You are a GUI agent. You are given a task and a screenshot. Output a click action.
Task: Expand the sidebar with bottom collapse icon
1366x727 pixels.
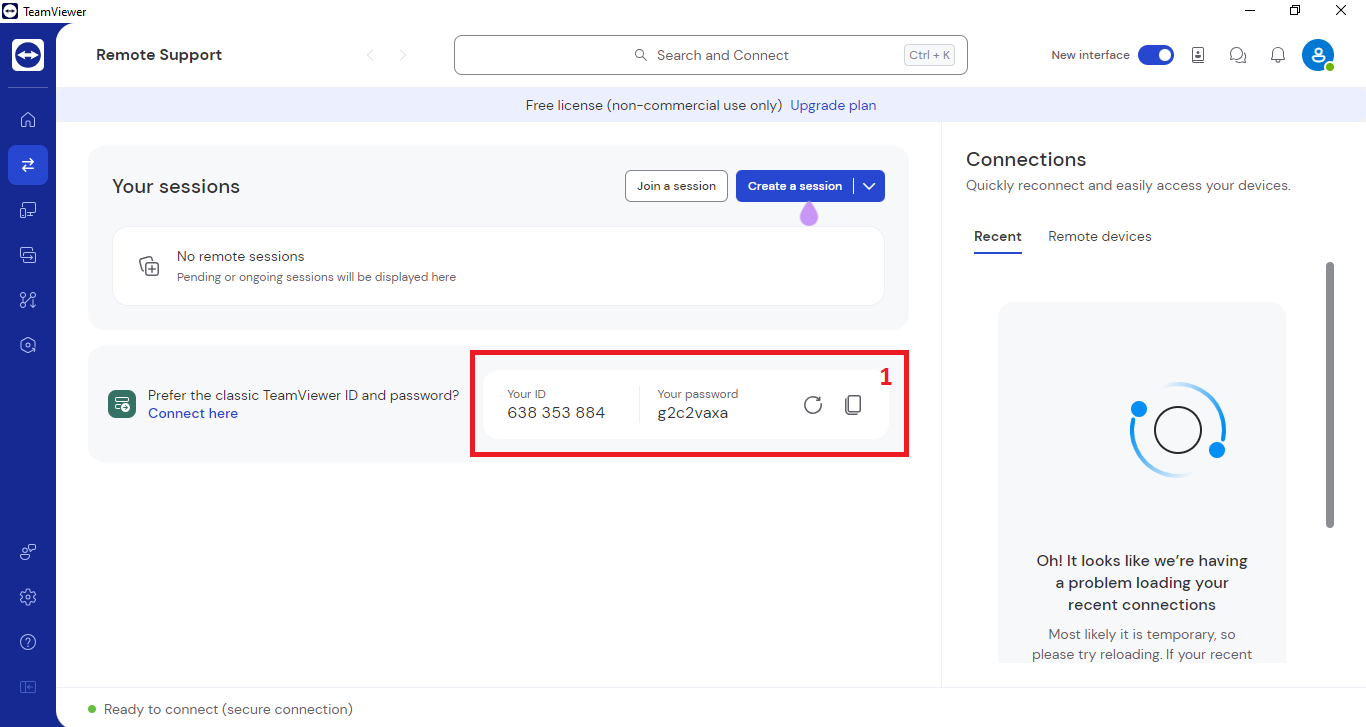tap(28, 687)
